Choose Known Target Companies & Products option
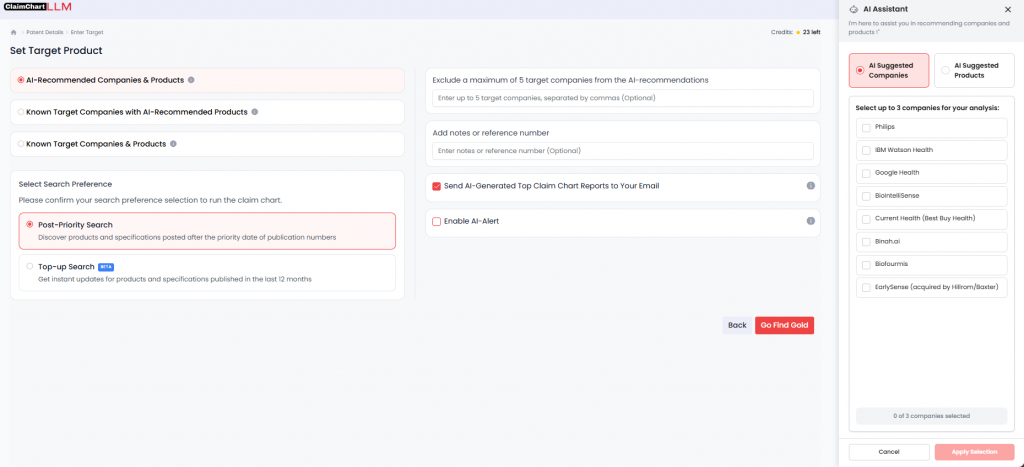Screen dimensions: 1024x467 21,144
